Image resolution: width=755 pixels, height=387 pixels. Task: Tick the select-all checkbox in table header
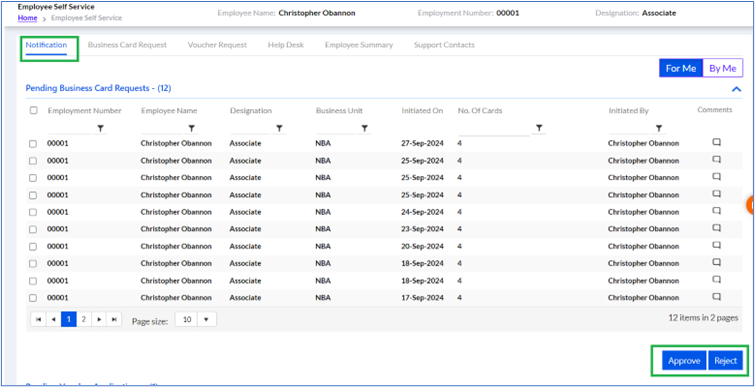pos(33,110)
